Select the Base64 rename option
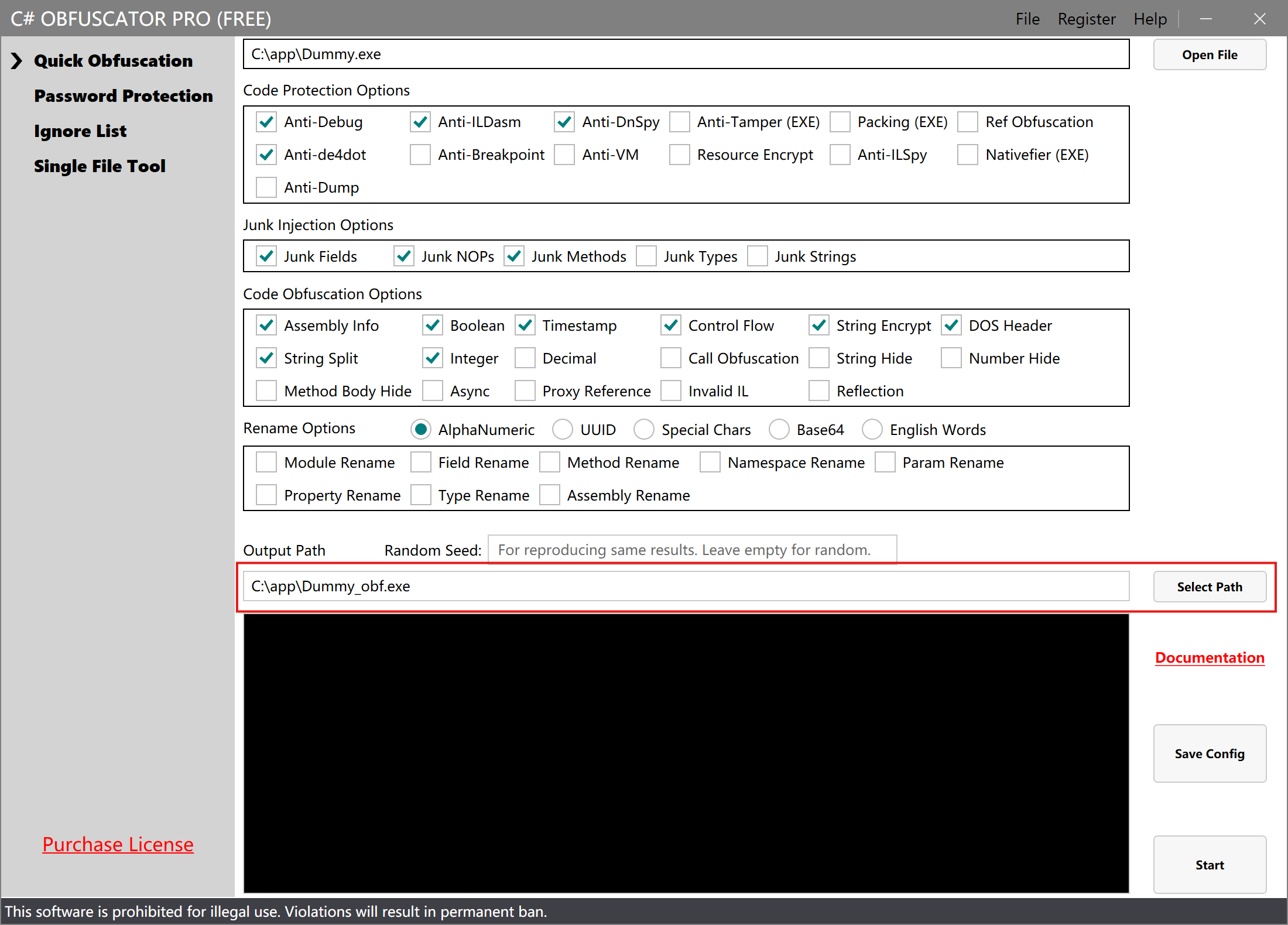Image resolution: width=1288 pixels, height=925 pixels. coord(779,429)
